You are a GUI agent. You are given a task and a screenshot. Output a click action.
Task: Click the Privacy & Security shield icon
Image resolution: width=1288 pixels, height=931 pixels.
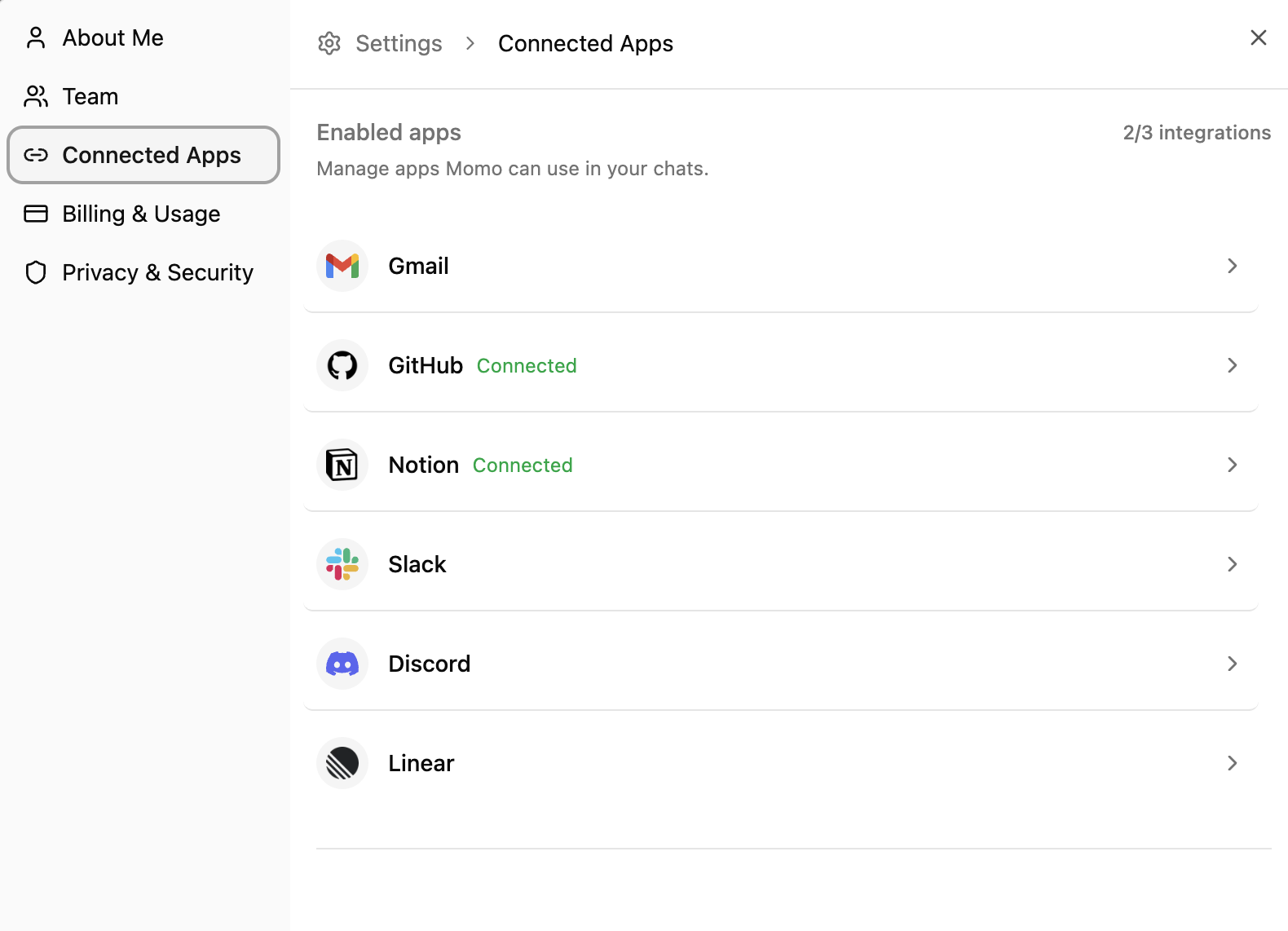tap(36, 272)
